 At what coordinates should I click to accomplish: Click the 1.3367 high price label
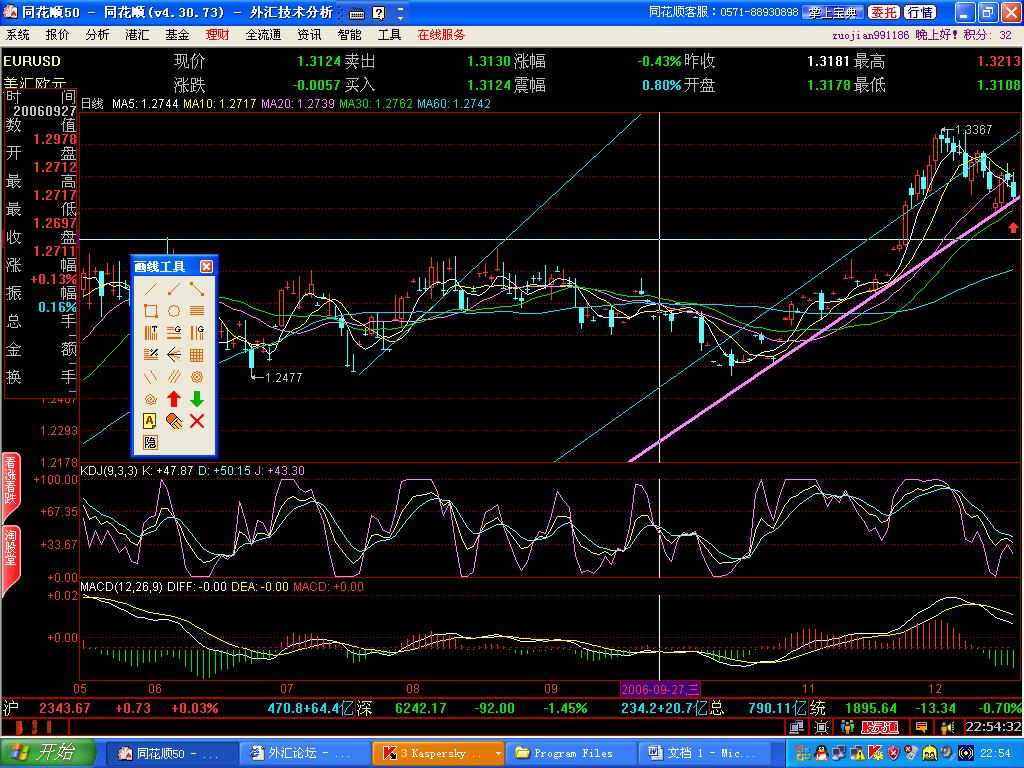[x=974, y=129]
